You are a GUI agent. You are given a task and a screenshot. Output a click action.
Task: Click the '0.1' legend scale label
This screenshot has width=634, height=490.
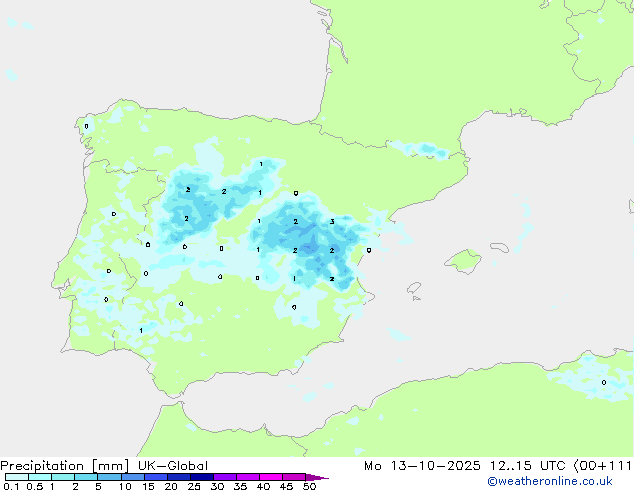(11, 486)
